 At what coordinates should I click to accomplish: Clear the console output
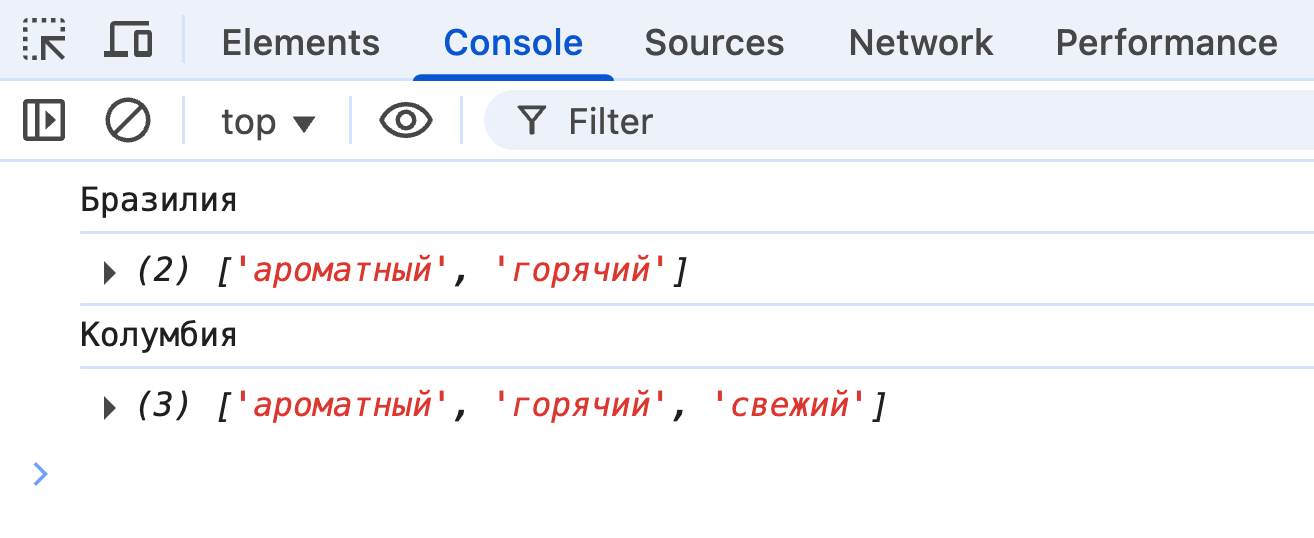[128, 121]
